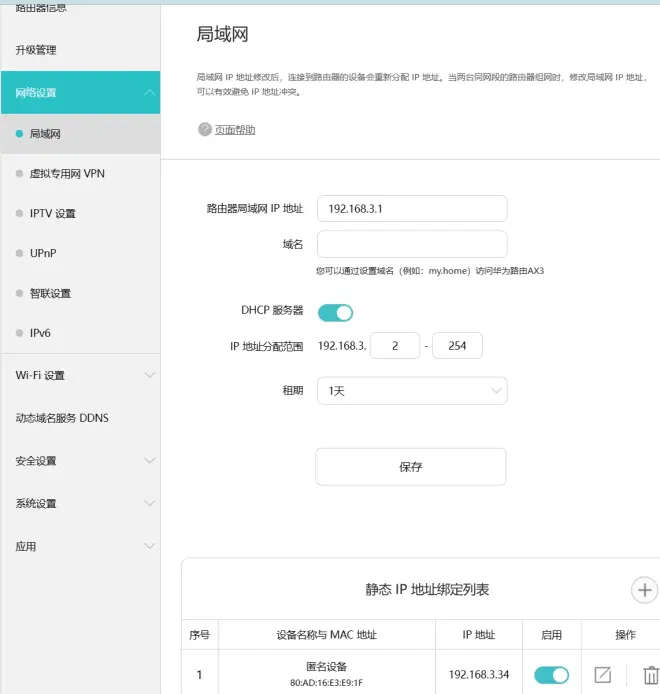Select 局域网 in the sidebar

81,134
